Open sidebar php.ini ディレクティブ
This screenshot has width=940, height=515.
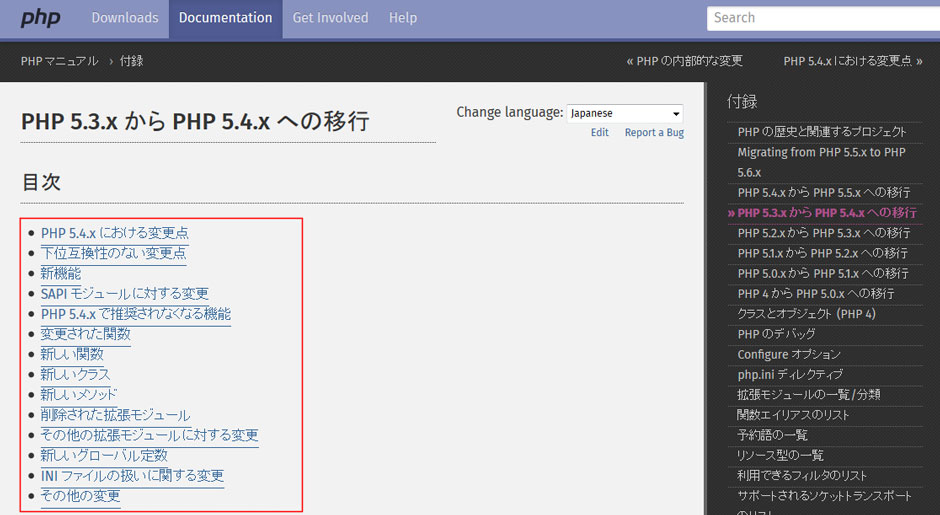(x=790, y=375)
